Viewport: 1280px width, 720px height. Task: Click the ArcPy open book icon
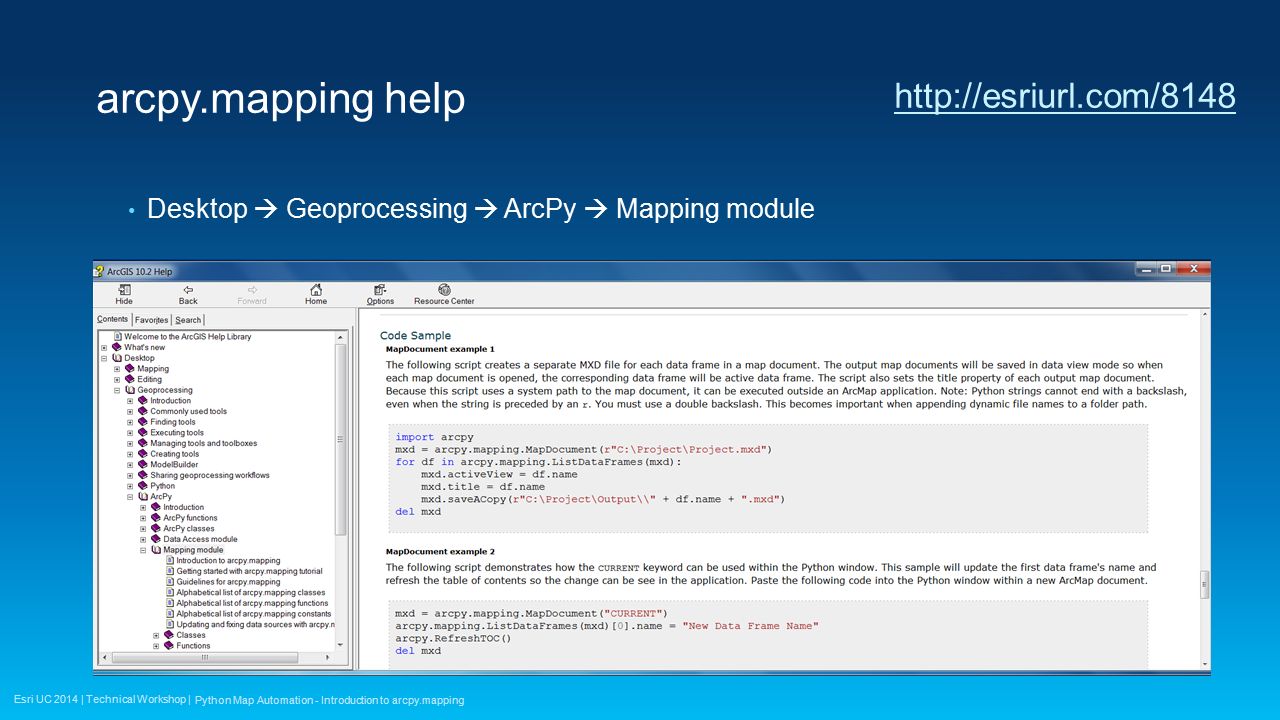point(143,497)
